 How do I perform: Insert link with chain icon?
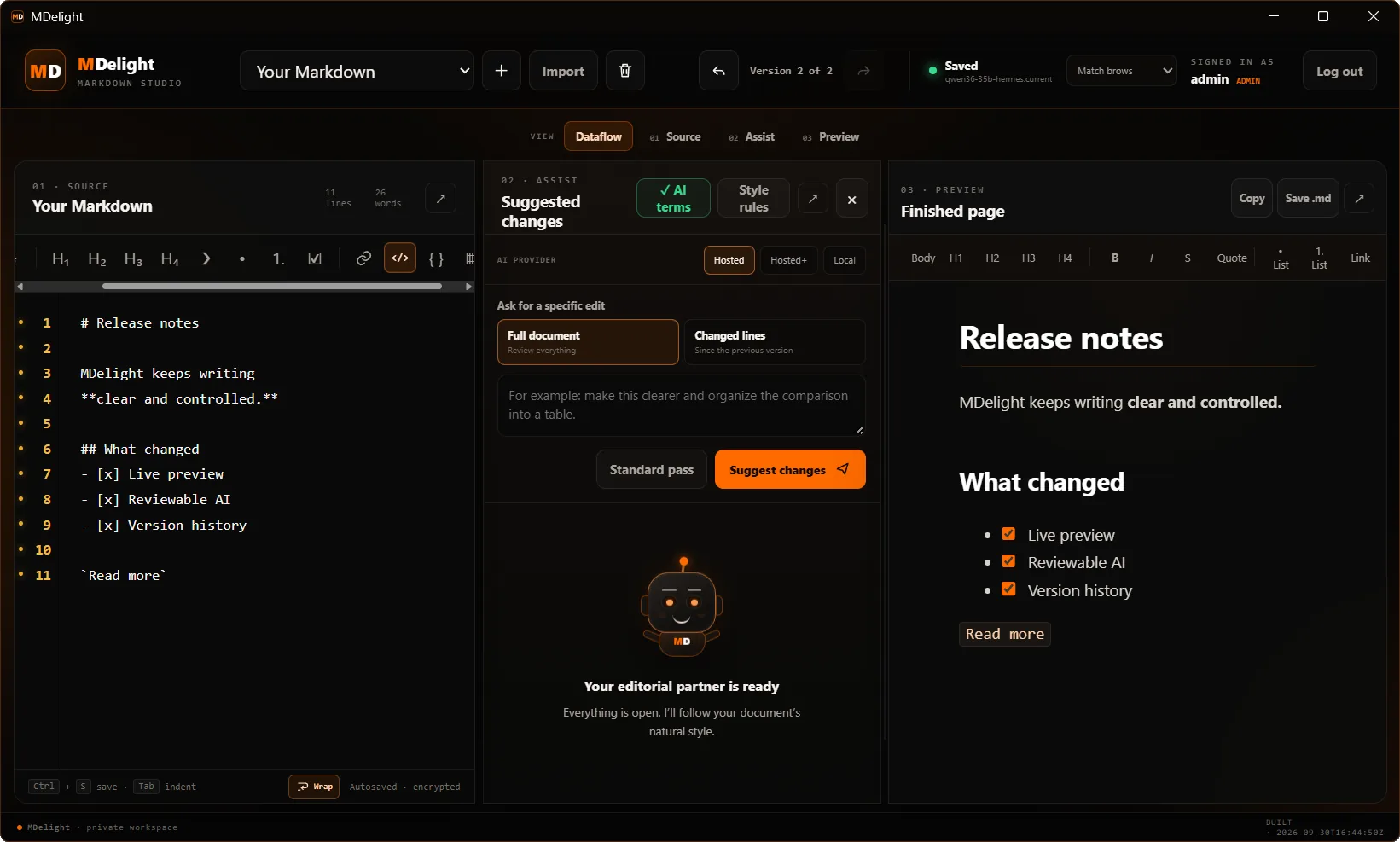pyautogui.click(x=363, y=258)
